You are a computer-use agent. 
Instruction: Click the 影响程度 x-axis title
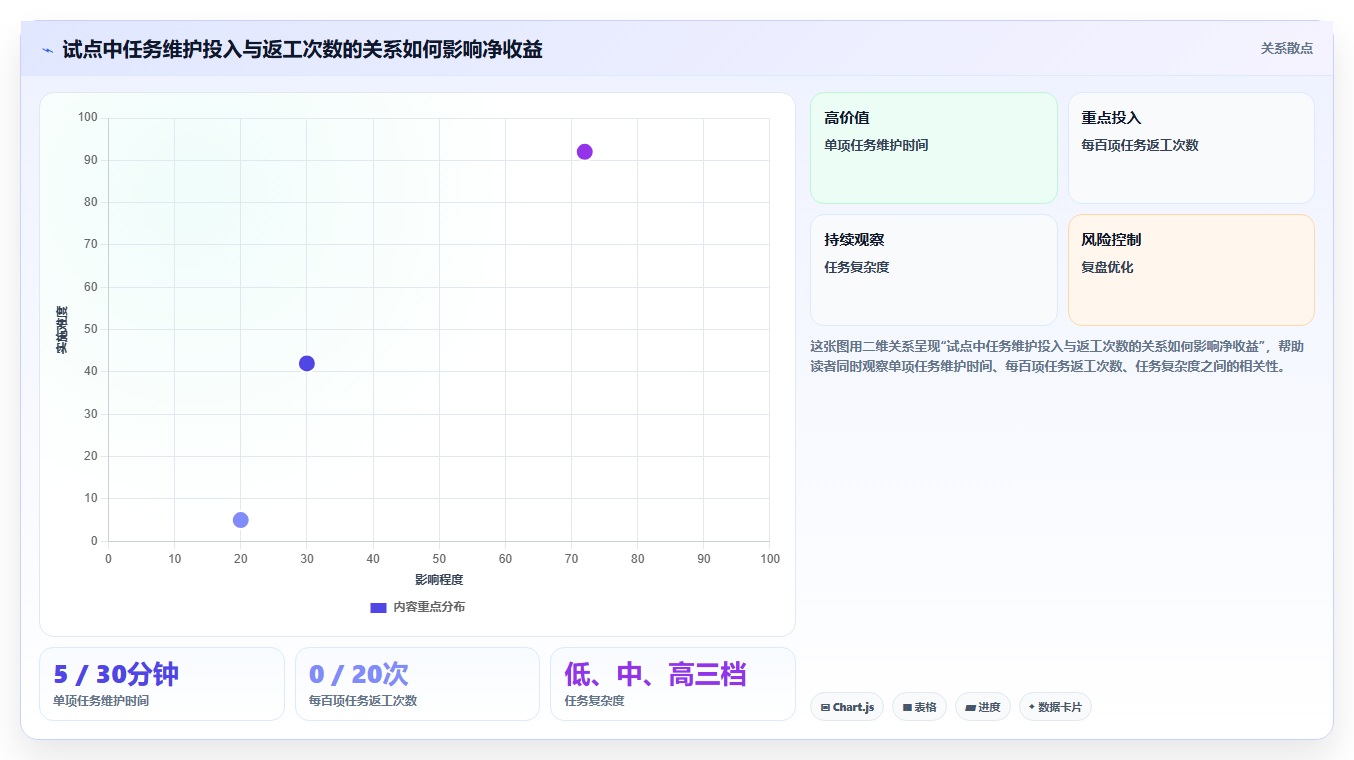(x=439, y=580)
